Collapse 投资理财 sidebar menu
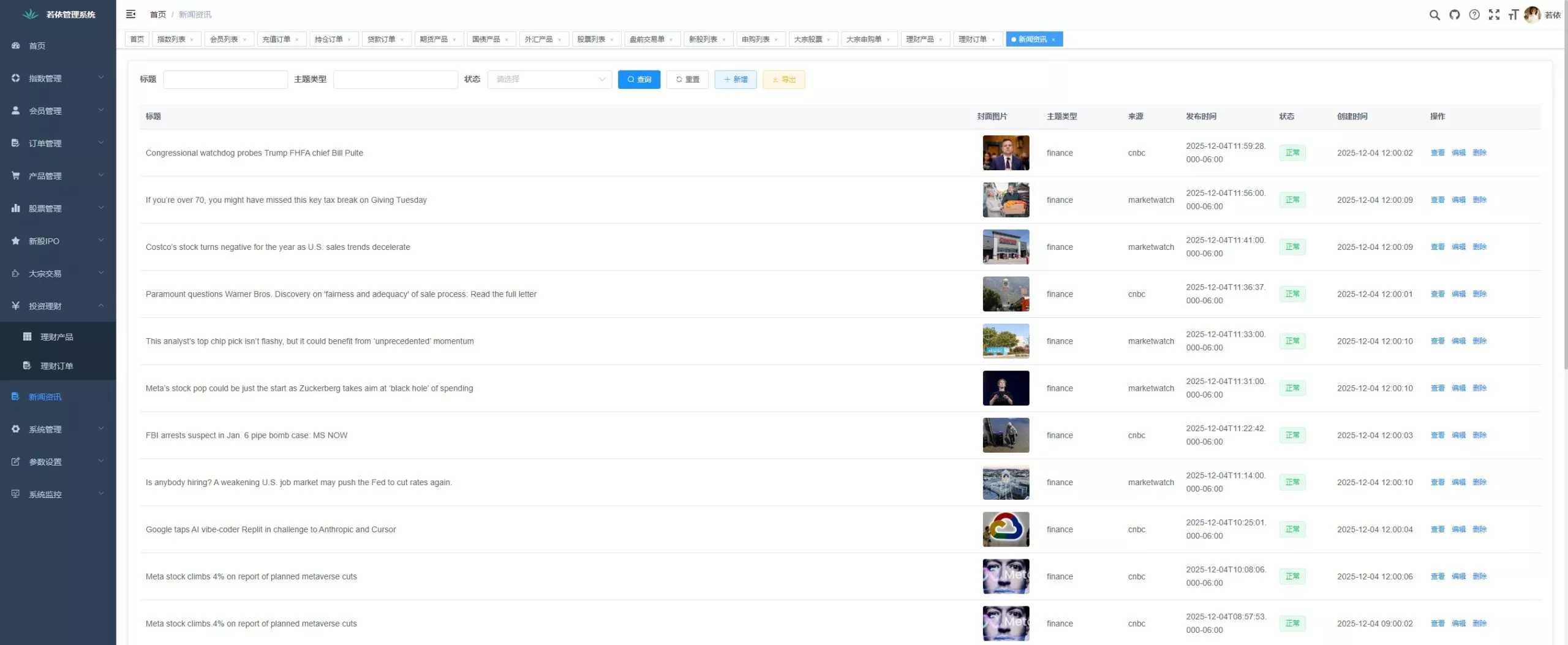This screenshot has height=645, width=1568. [x=58, y=306]
